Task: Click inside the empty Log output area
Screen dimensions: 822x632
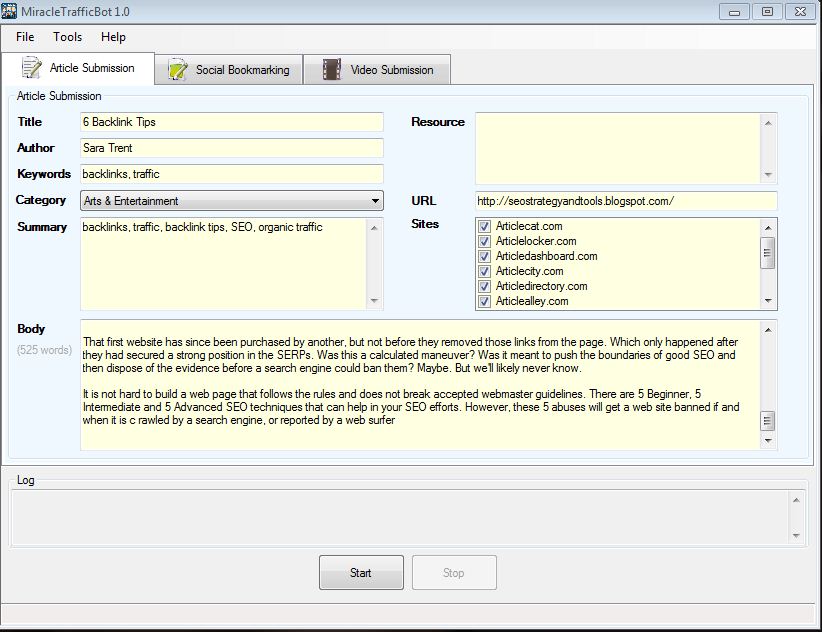Action: [401, 518]
